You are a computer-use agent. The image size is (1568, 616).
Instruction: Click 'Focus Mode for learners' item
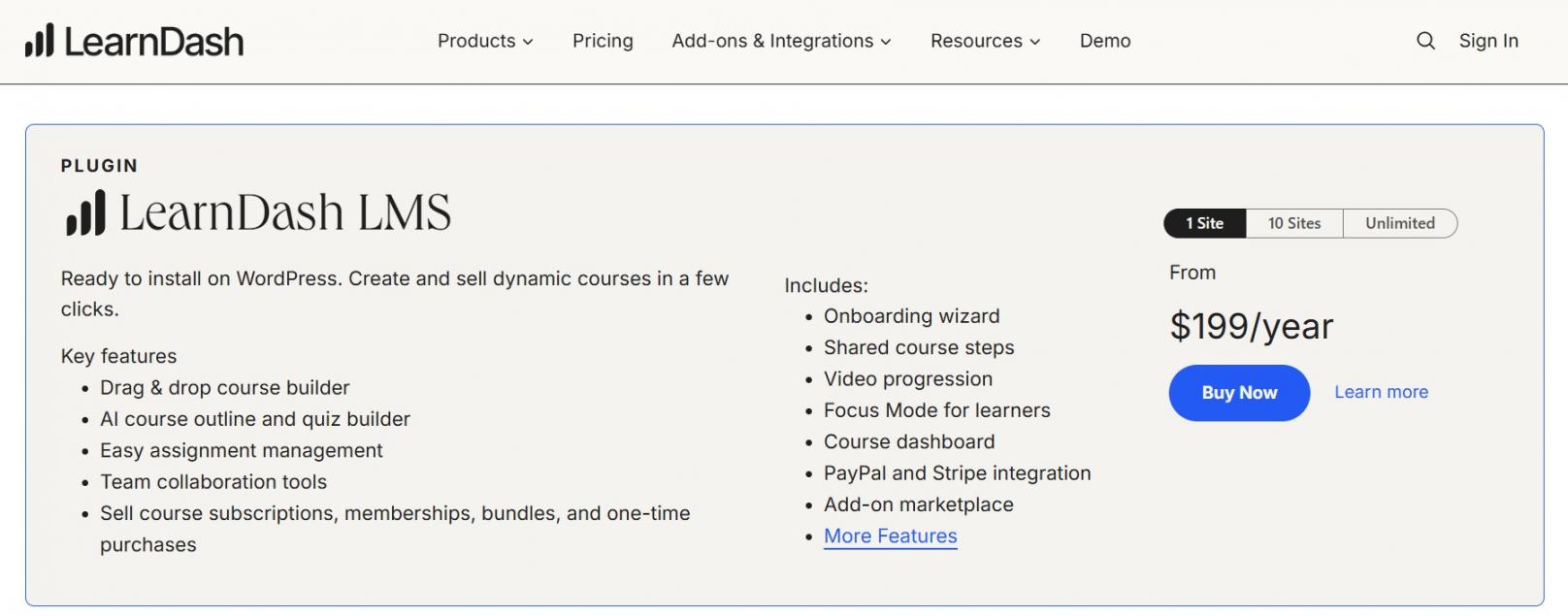(937, 410)
